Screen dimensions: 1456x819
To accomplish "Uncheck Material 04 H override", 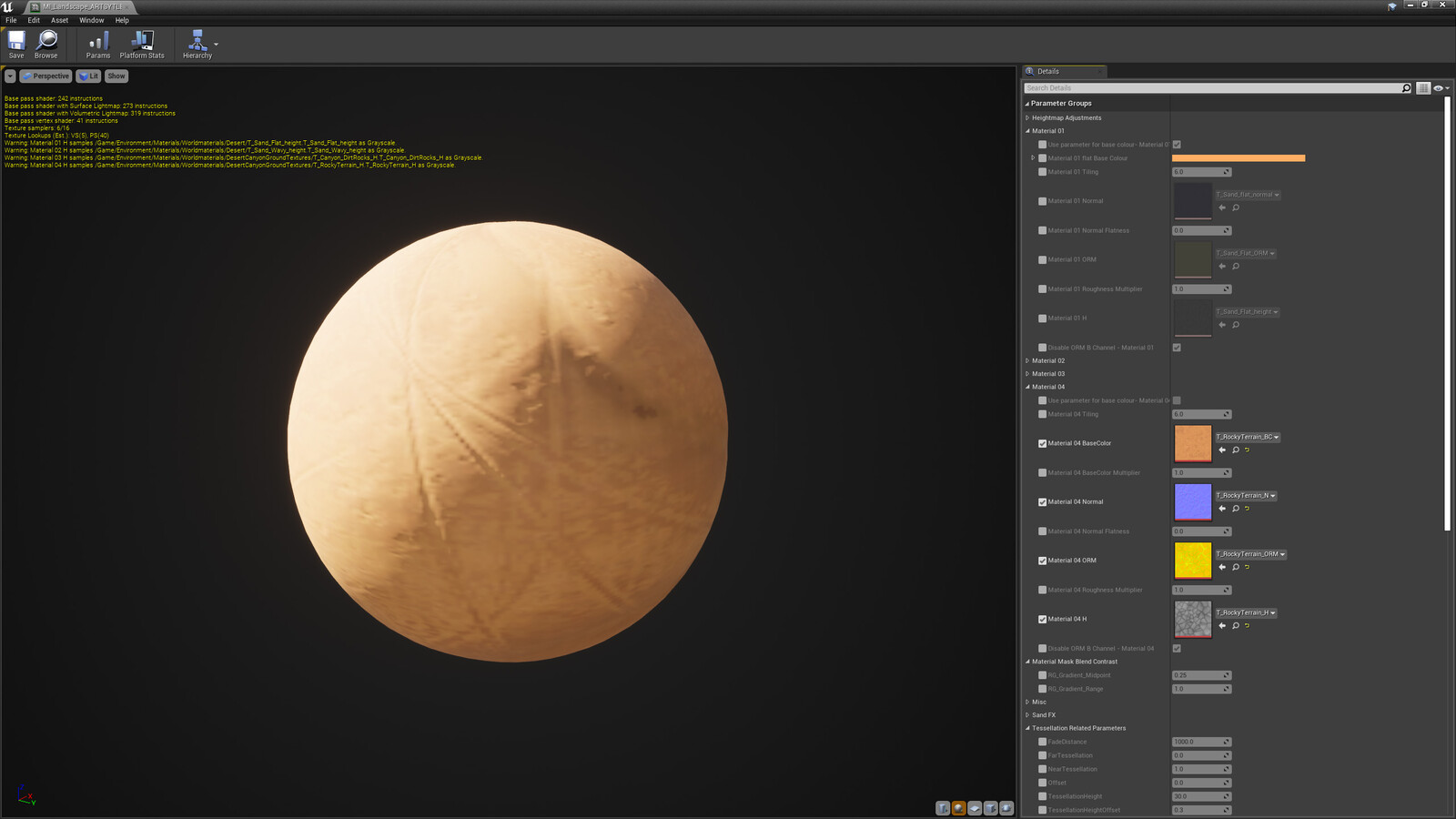I will 1042,619.
